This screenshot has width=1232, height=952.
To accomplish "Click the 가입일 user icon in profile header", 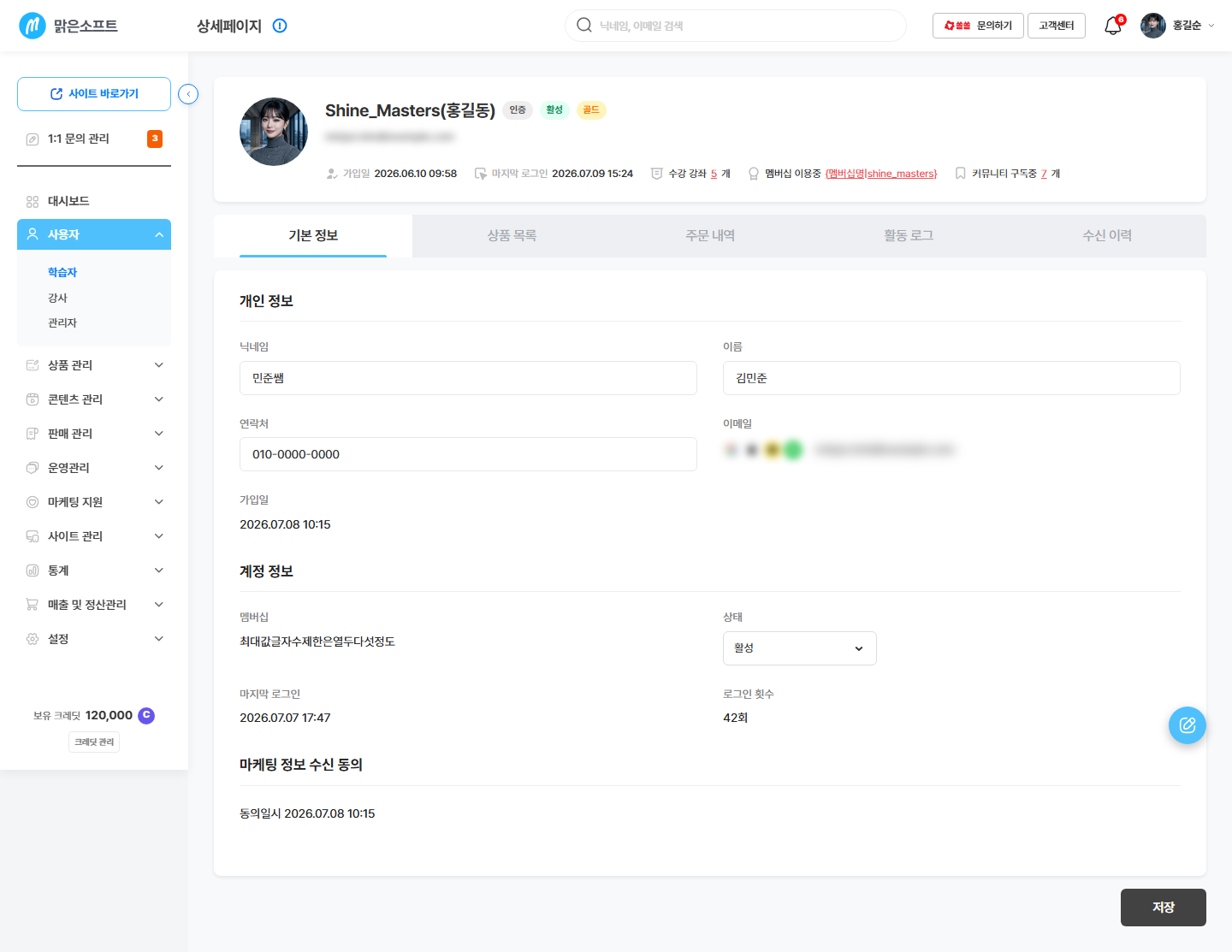I will (332, 174).
